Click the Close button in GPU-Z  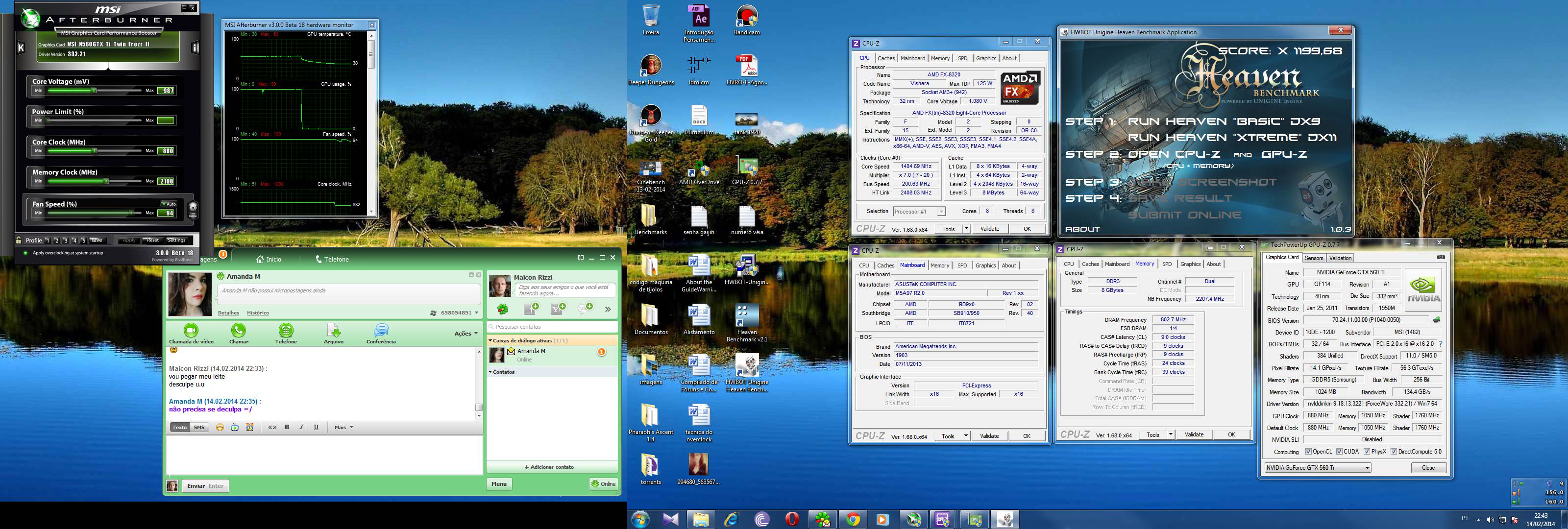pyautogui.click(x=1428, y=467)
